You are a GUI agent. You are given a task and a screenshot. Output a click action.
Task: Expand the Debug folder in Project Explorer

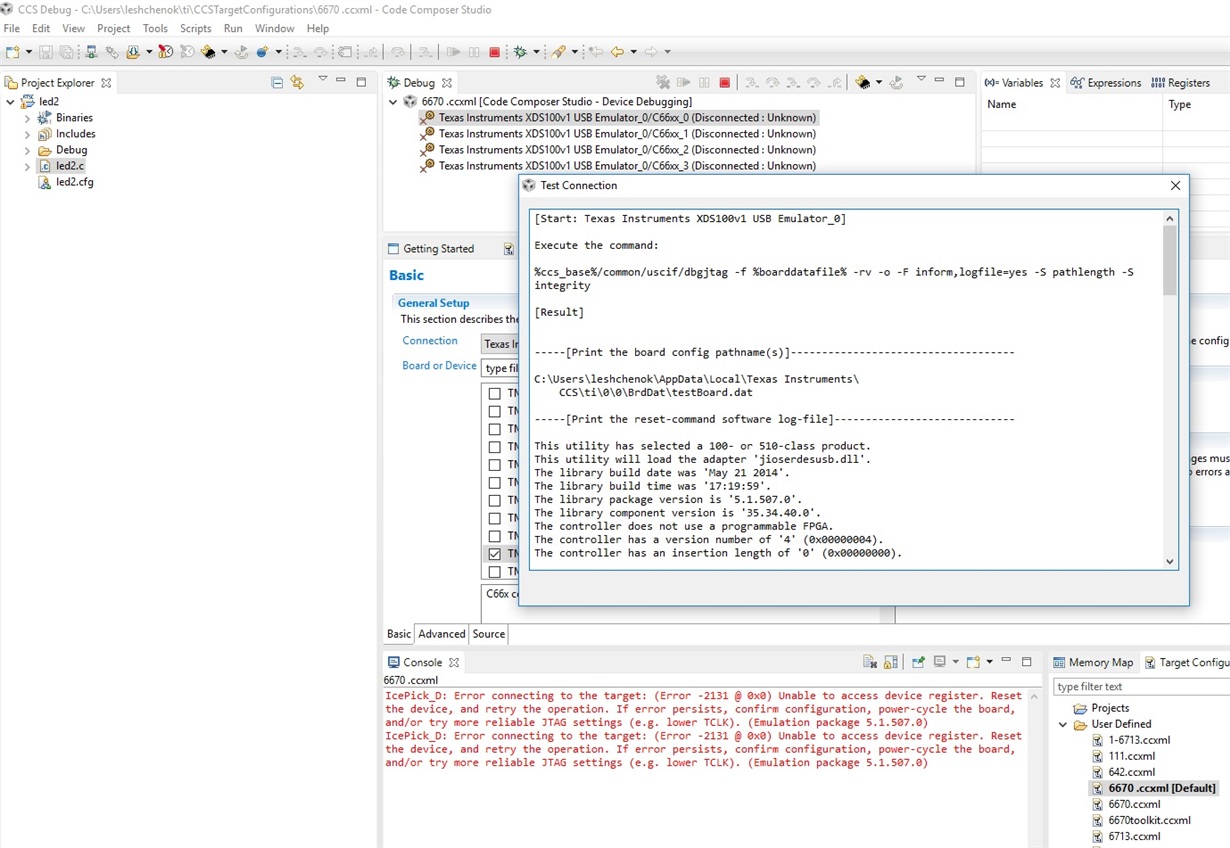pos(27,150)
